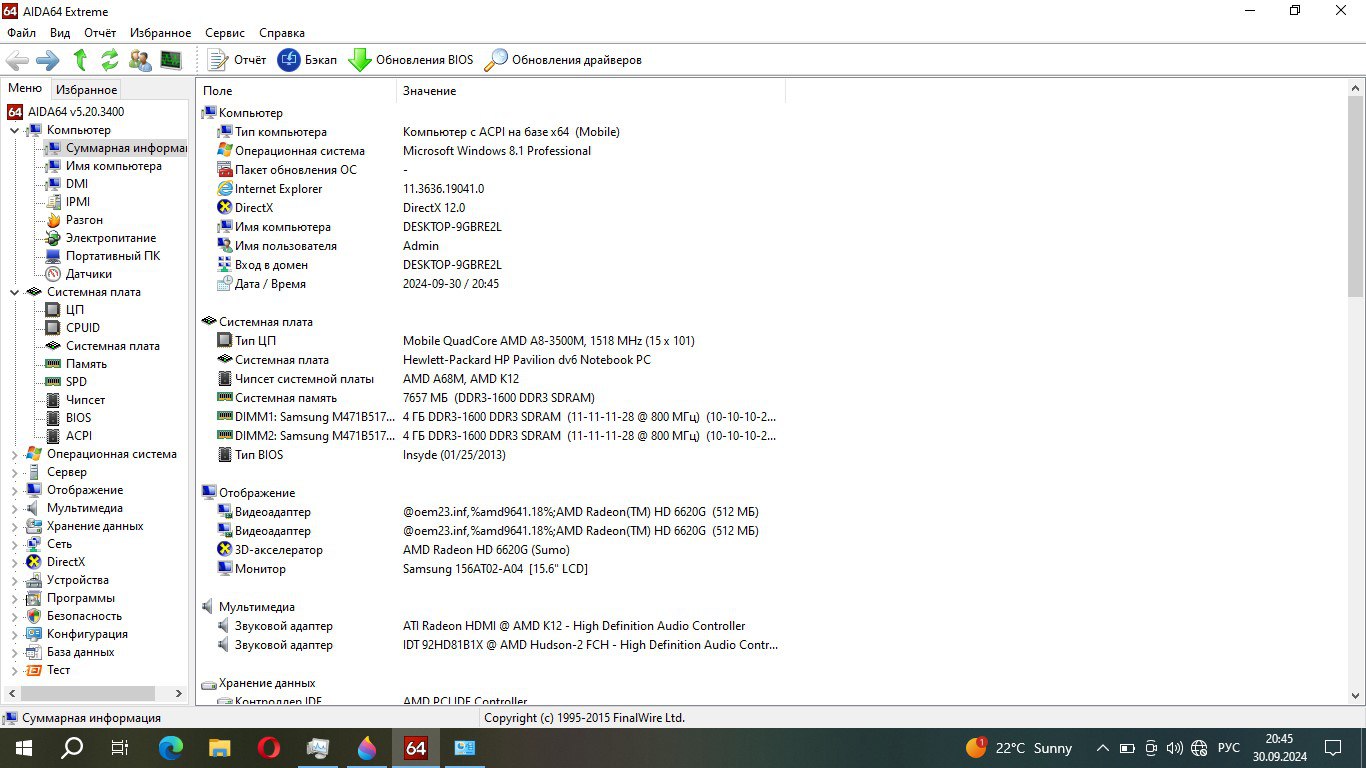Click the ЦП chip icon in the tree

[53, 310]
